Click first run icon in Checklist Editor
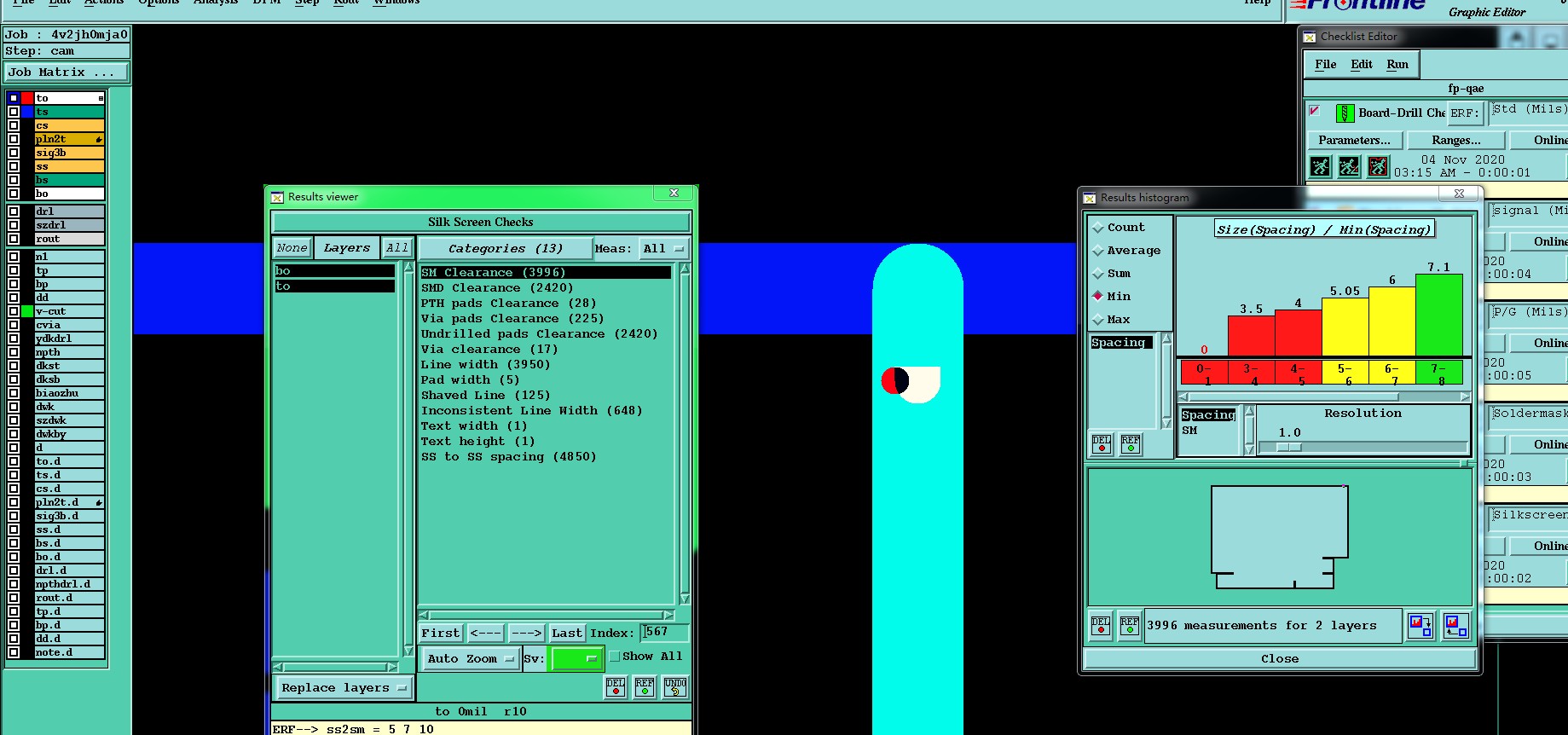1568x735 pixels. 1320,166
